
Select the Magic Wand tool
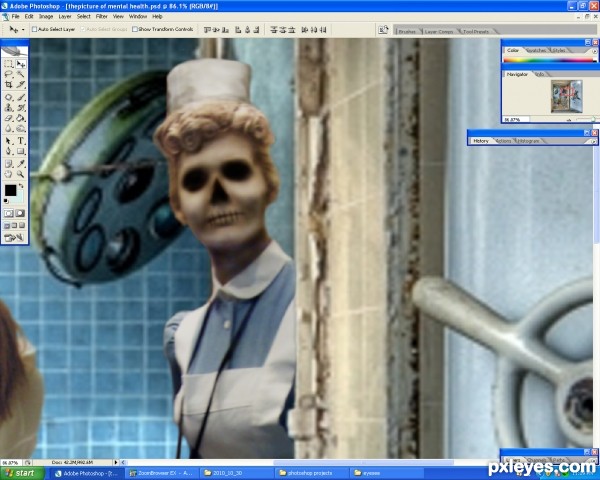tap(21, 74)
